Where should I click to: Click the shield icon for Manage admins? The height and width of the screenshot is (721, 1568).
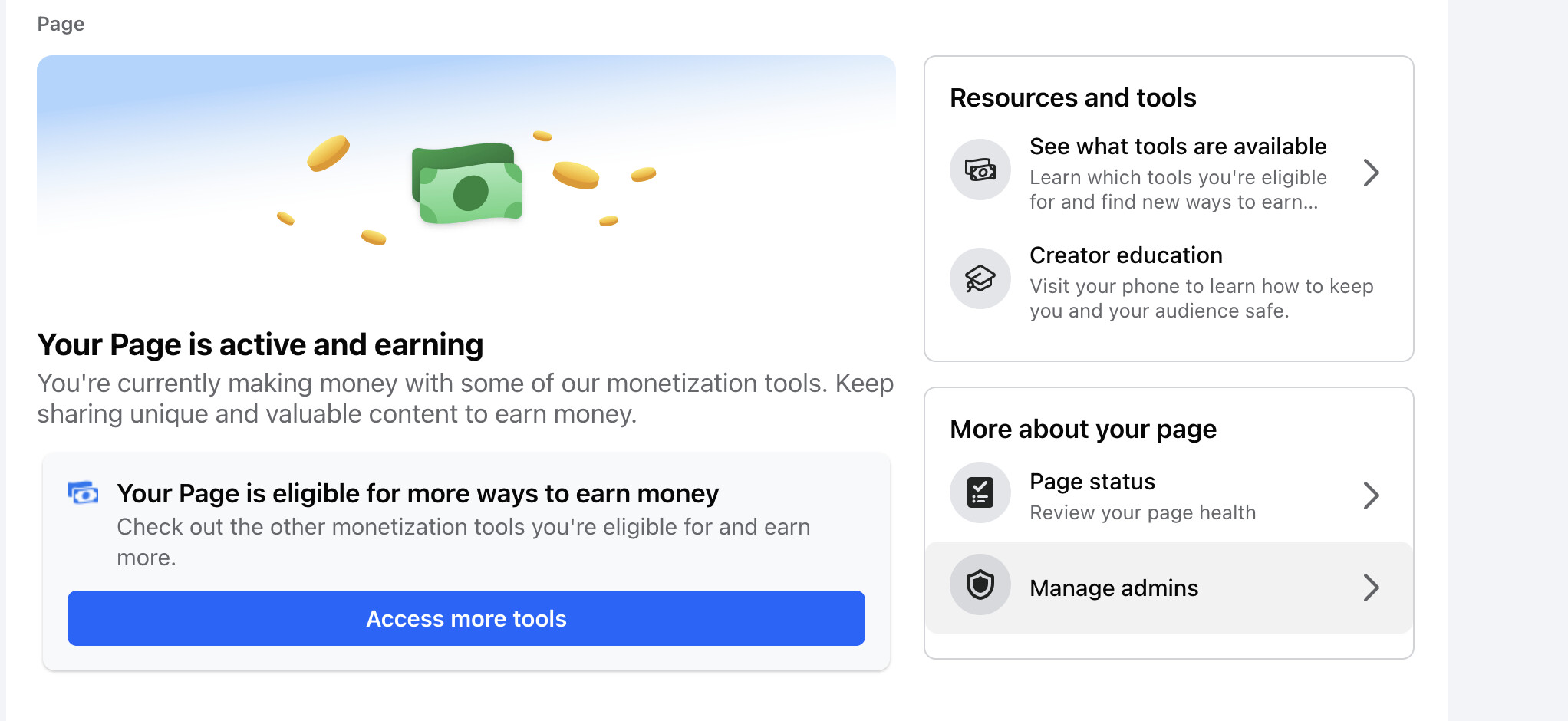click(x=980, y=584)
